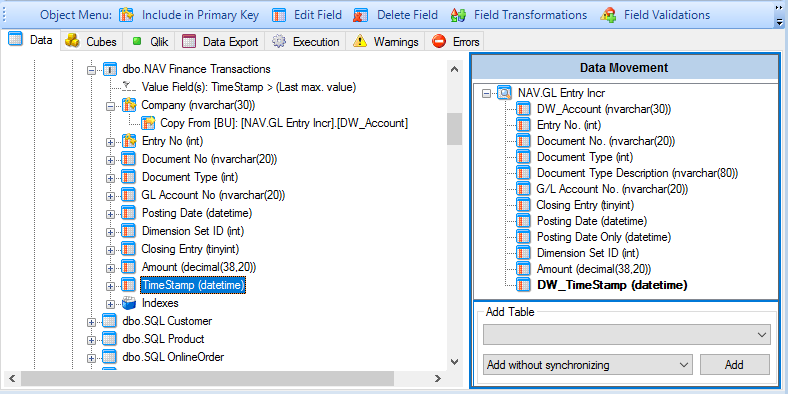This screenshot has width=788, height=394.
Task: Expand the Document No field node
Action: pyautogui.click(x=110, y=160)
